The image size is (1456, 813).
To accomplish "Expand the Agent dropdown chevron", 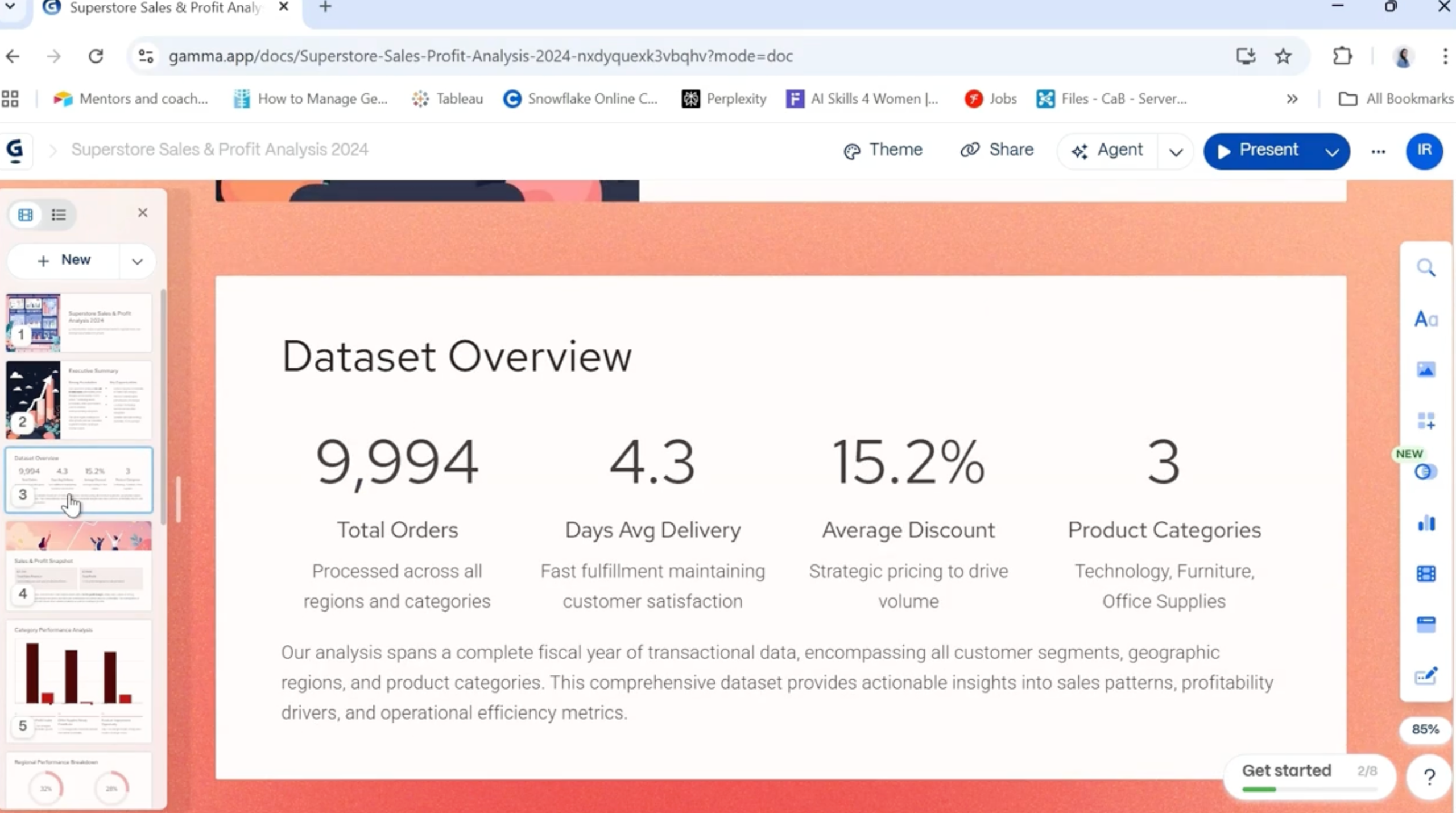I will tap(1176, 152).
